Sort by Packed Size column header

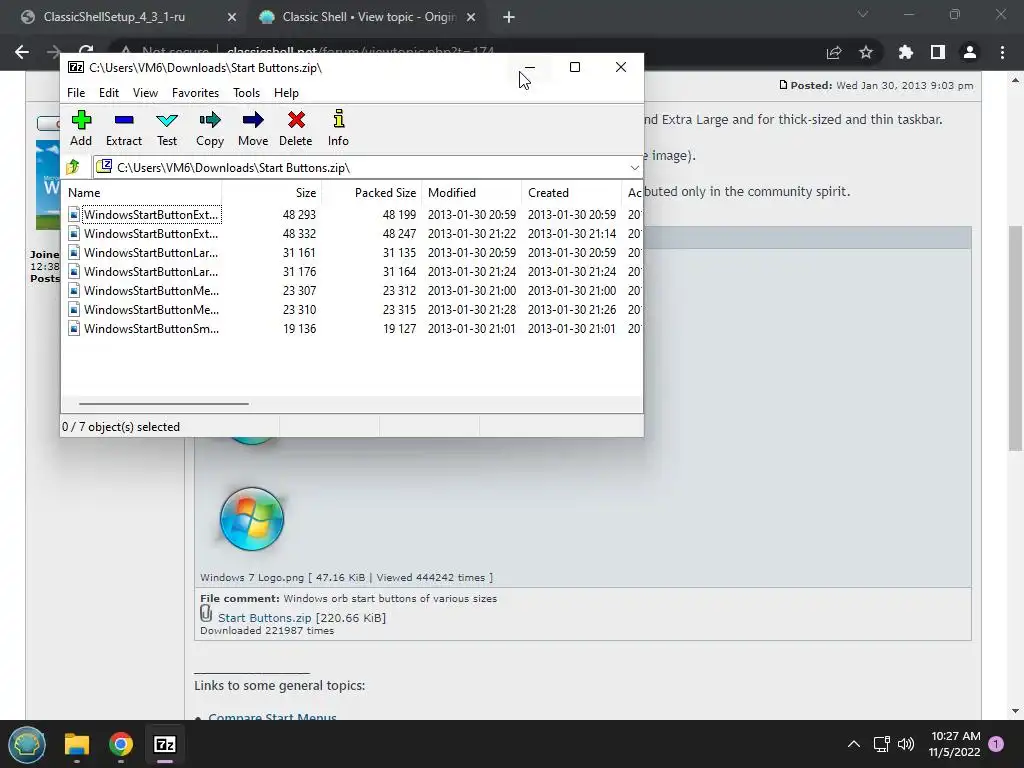point(372,193)
